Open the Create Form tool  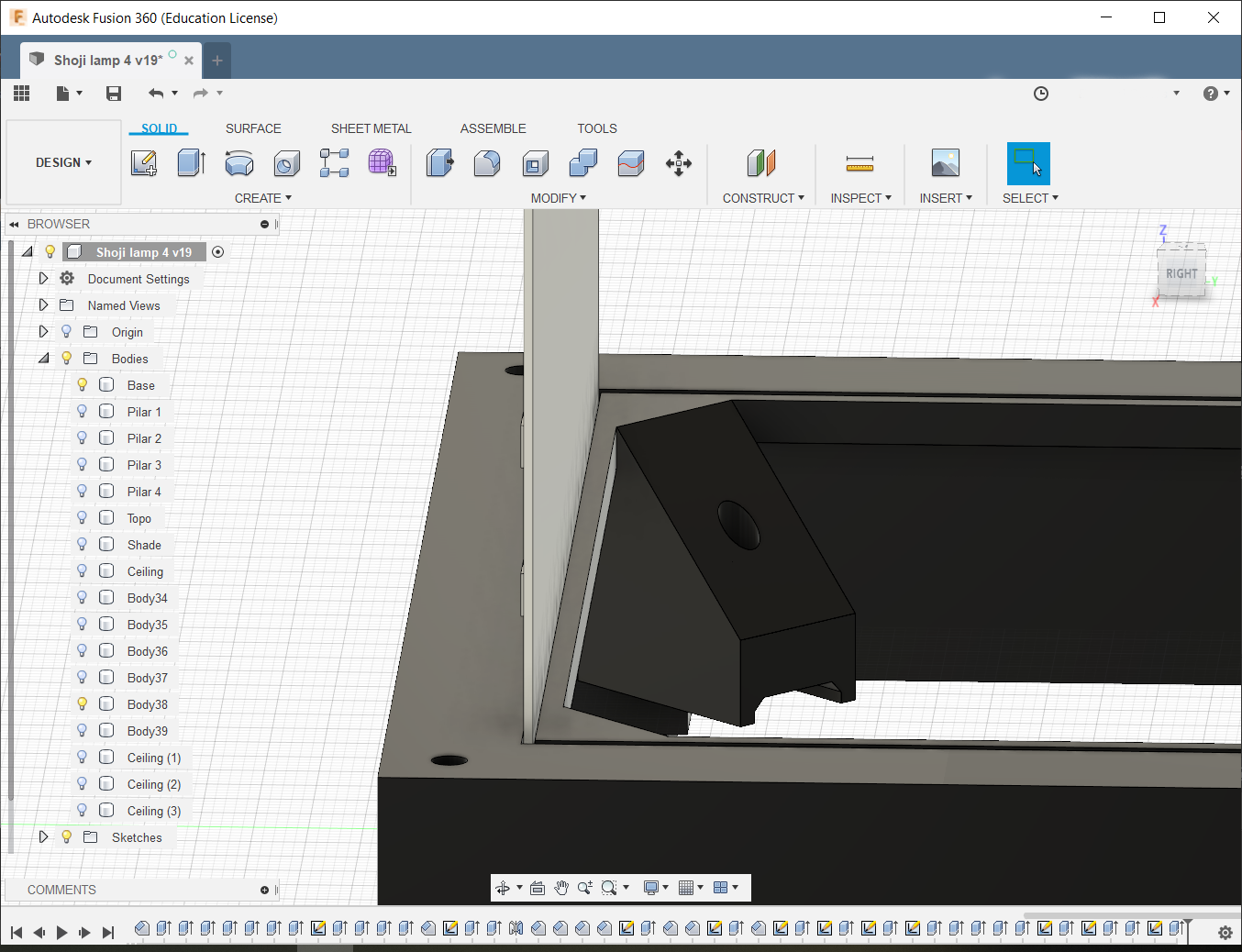(x=383, y=163)
